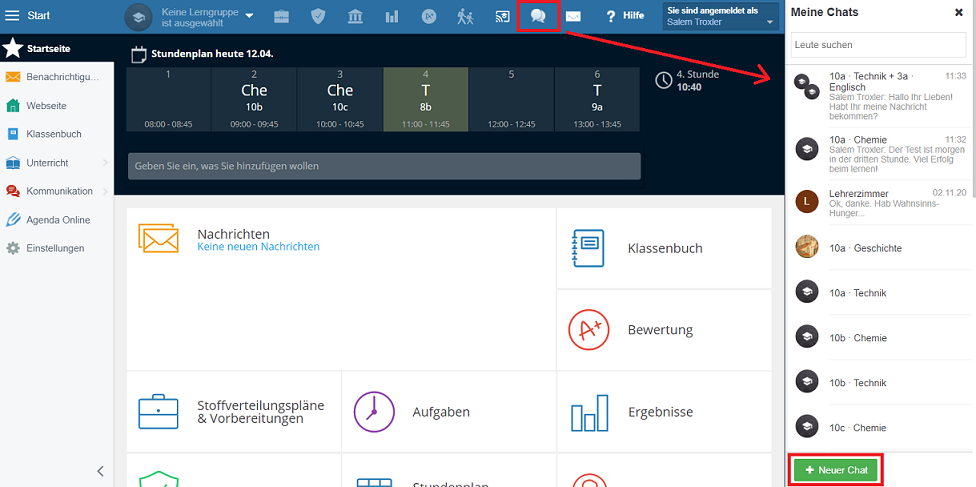Open the Ergebnisse tile
Image resolution: width=976 pixels, height=487 pixels.
664,412
